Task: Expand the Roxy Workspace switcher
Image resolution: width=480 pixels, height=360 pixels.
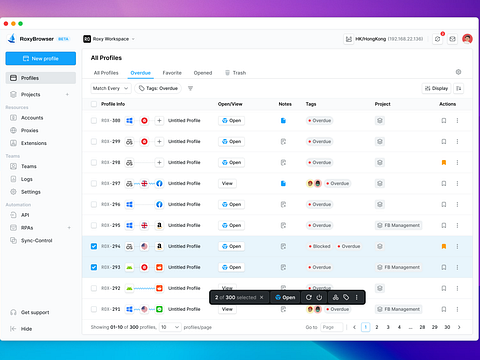Action: 109,39
